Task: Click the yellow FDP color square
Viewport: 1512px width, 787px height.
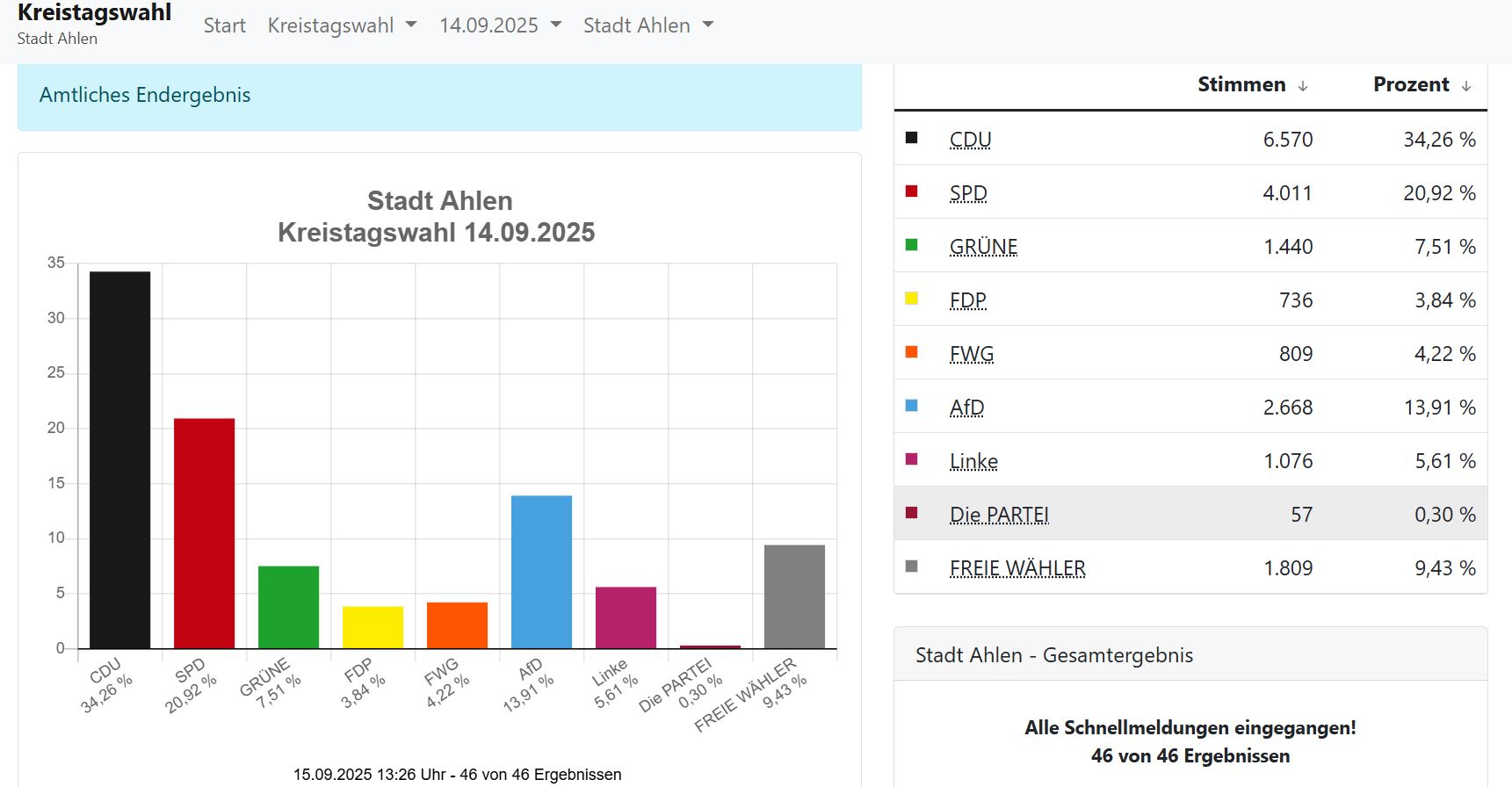Action: (911, 299)
